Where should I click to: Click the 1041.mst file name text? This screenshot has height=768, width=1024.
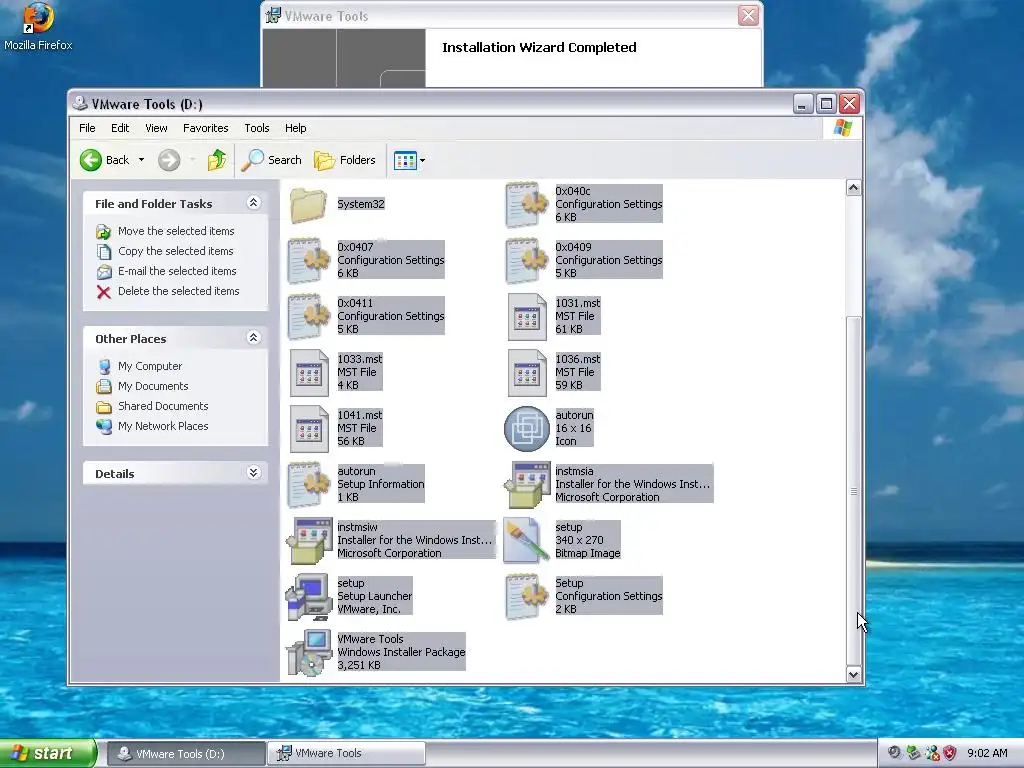[360, 415]
